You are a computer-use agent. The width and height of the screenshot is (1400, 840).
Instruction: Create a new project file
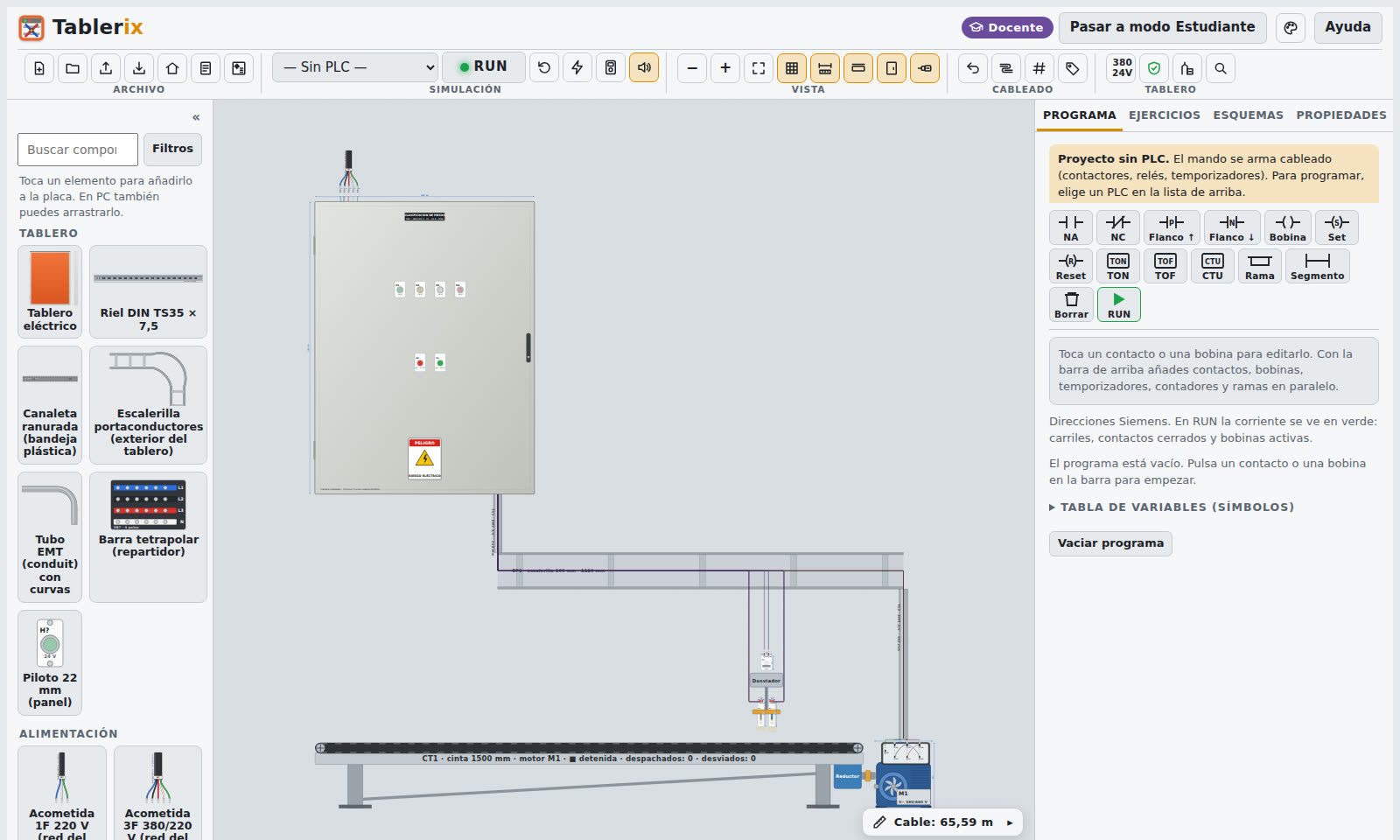[39, 68]
